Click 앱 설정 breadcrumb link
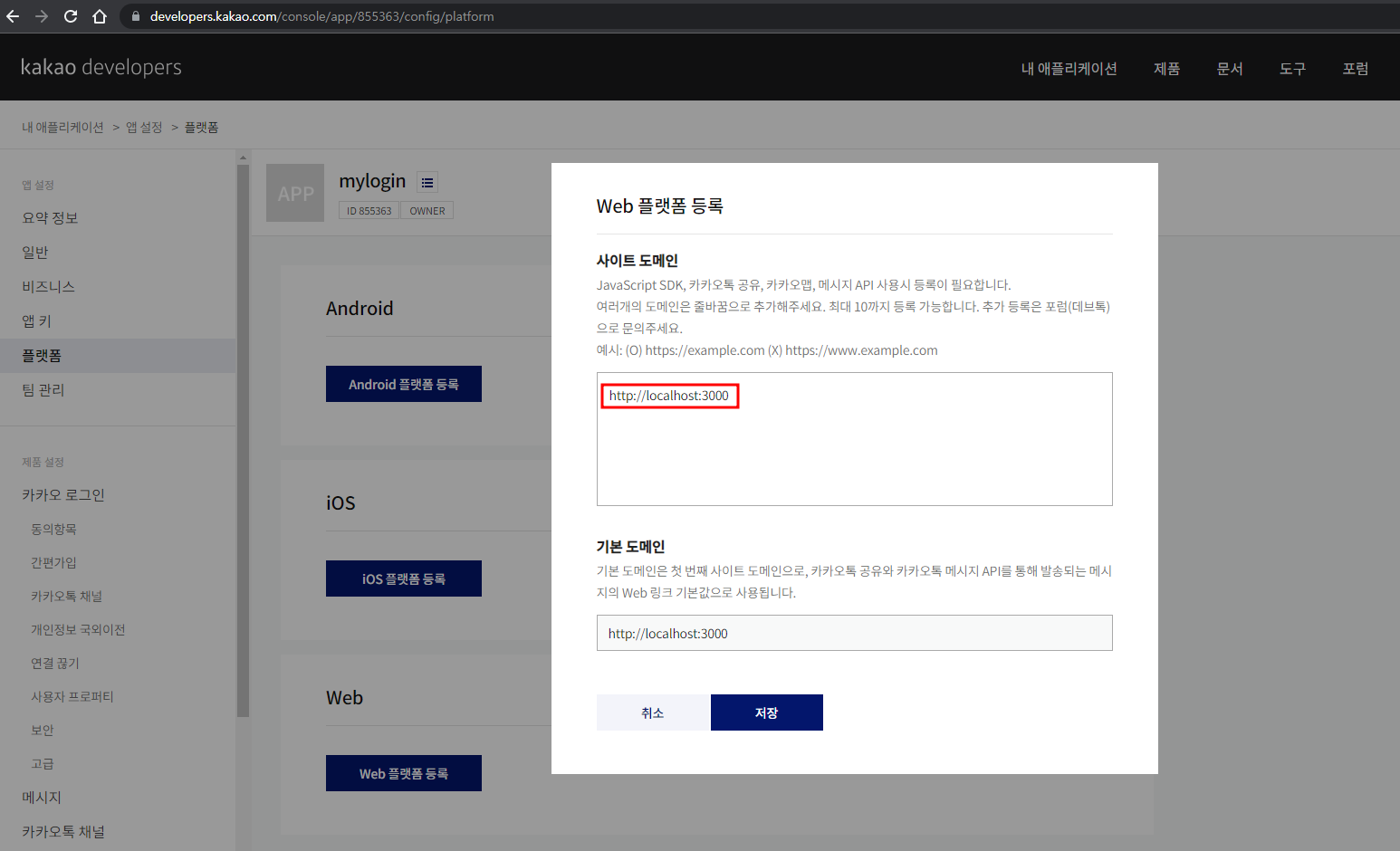1400x851 pixels. [x=144, y=128]
